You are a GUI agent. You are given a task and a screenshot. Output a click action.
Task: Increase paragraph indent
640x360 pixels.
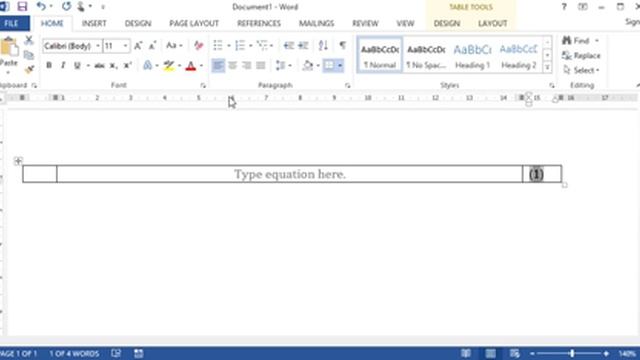[303, 45]
